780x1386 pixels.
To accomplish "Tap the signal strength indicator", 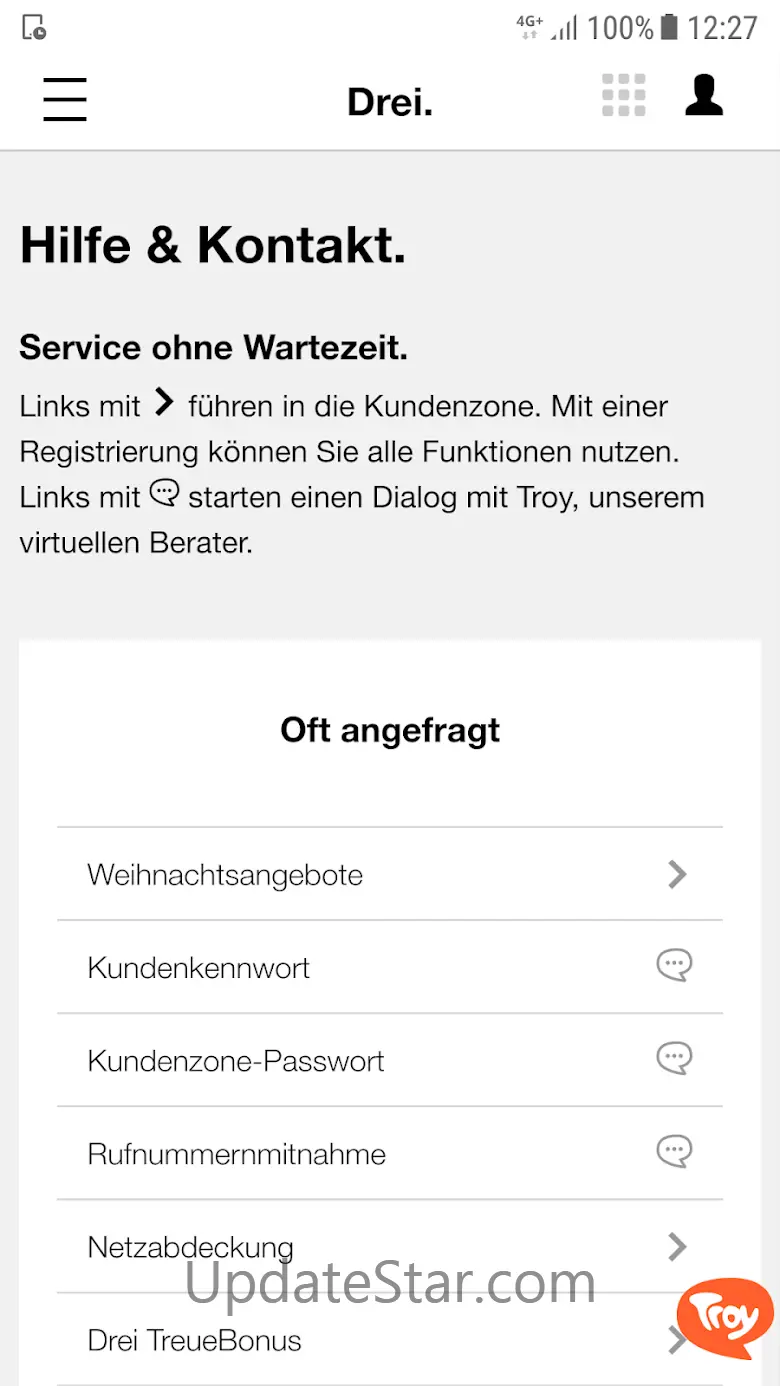I will [x=565, y=28].
